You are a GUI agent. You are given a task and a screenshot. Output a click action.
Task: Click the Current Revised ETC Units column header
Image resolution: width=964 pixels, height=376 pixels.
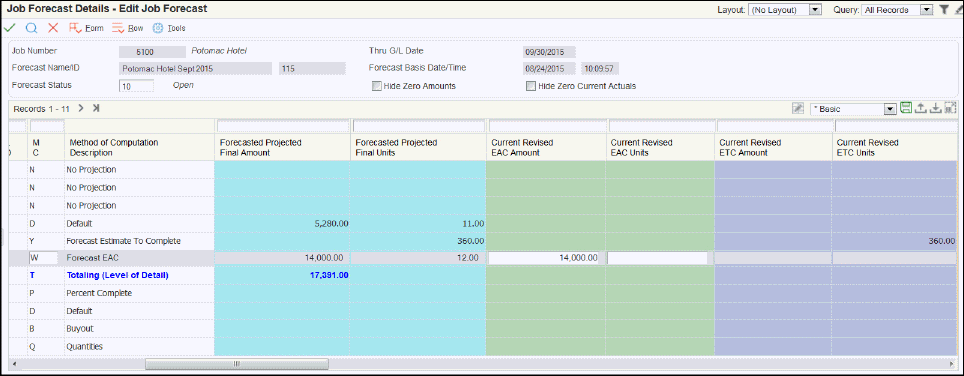(x=896, y=147)
